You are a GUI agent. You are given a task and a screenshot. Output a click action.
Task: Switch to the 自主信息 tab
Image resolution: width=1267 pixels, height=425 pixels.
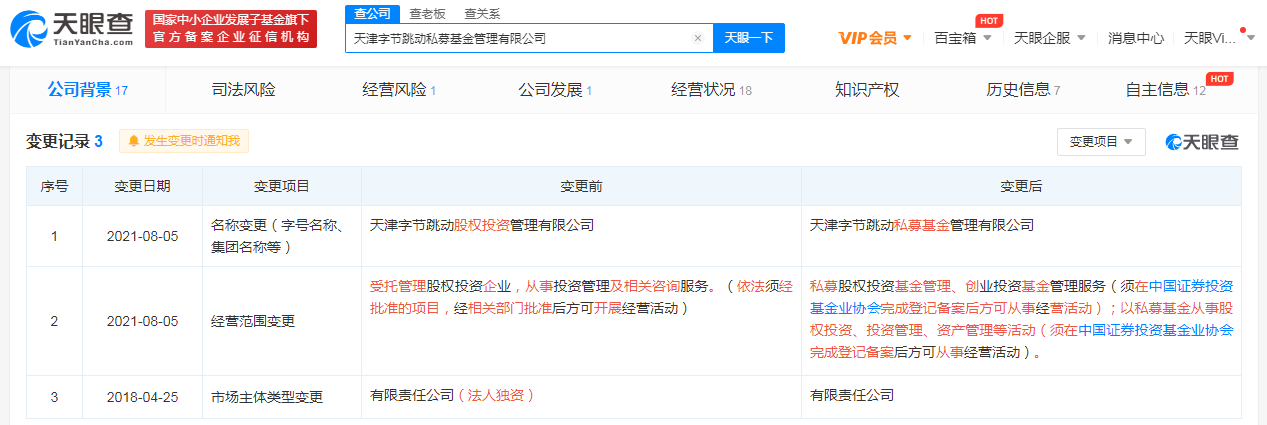(1166, 90)
